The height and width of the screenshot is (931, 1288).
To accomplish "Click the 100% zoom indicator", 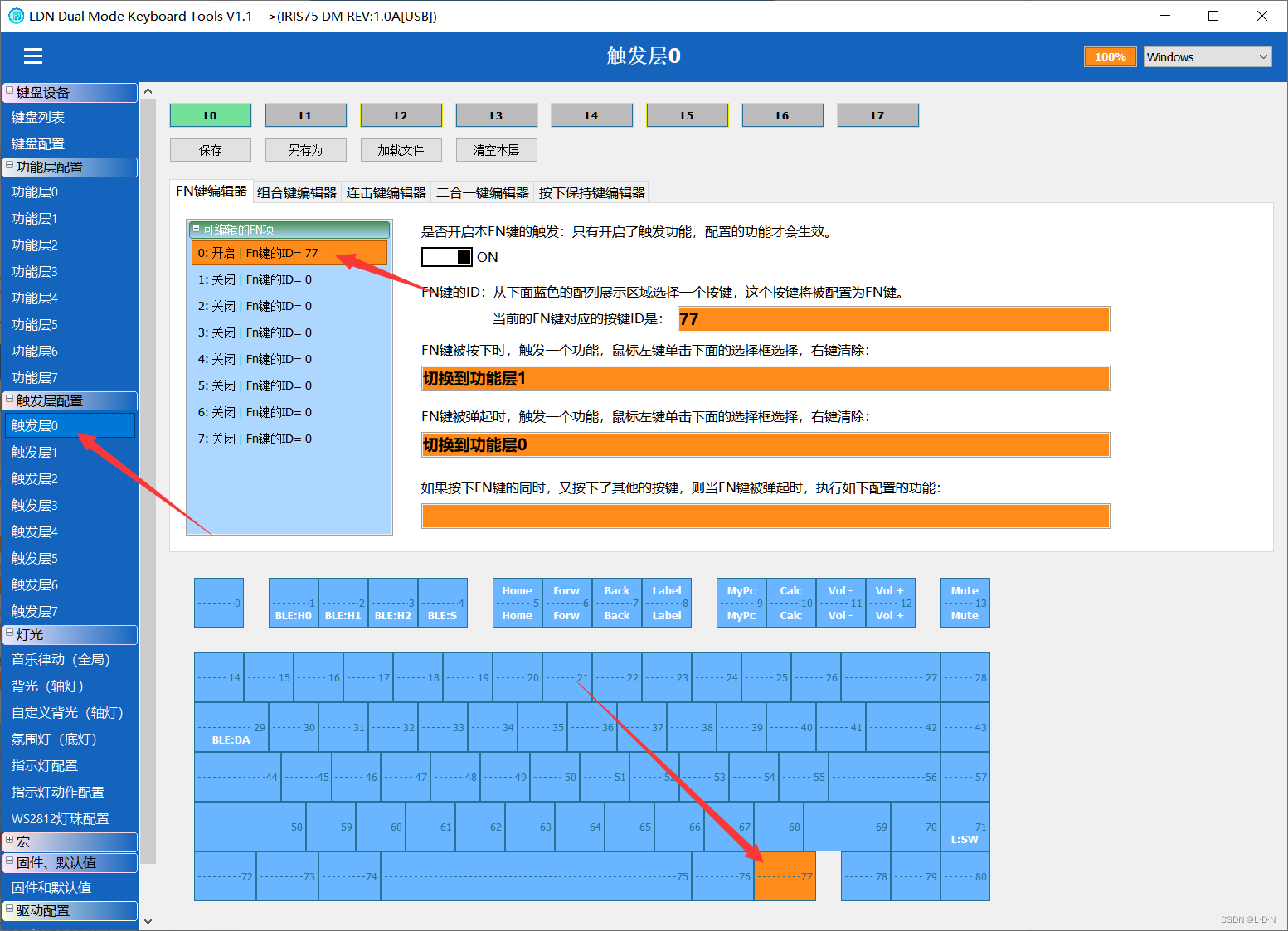I will click(1111, 56).
